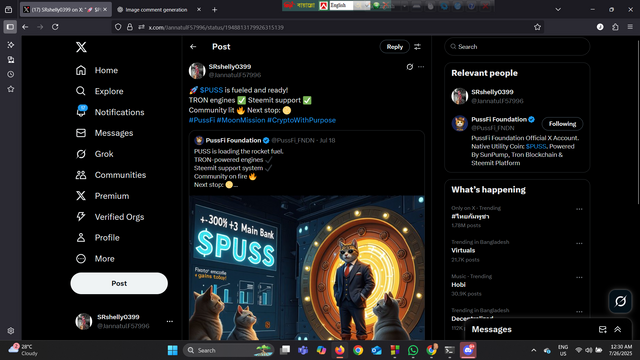640x360 pixels.
Task: View the $PUSS cat vault image
Action: (307, 268)
